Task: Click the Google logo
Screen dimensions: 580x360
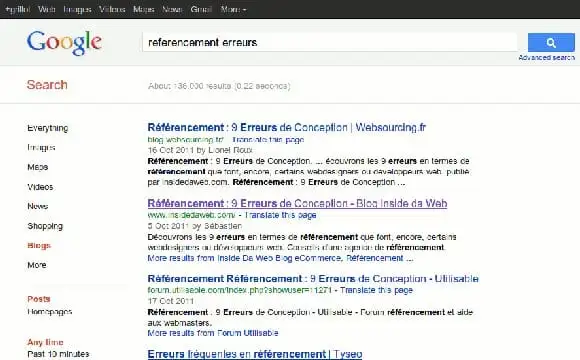Action: pyautogui.click(x=64, y=43)
